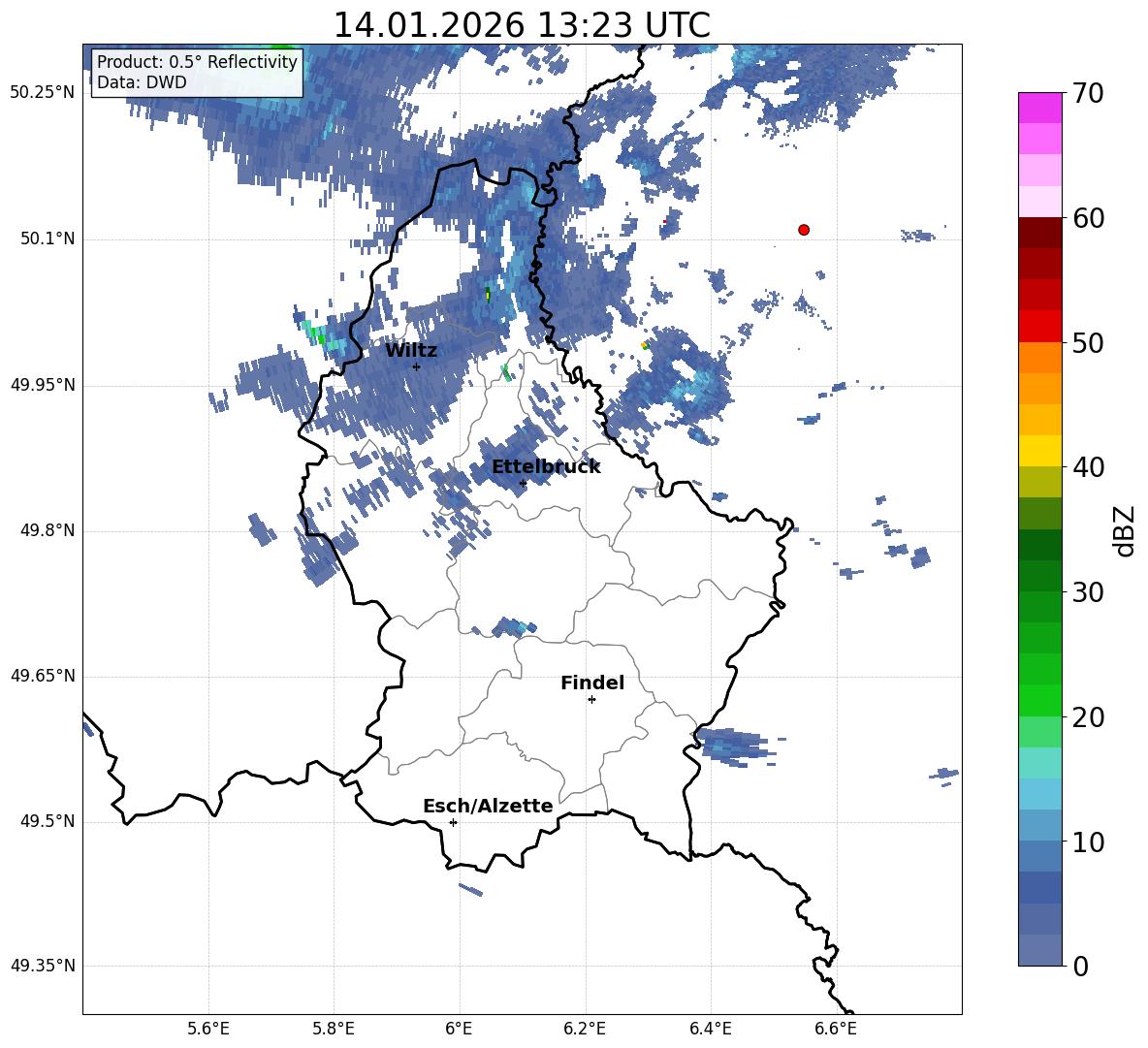Click the 40 value on the colorbar
Screen dimensions: 1148x1048
[x=1088, y=467]
